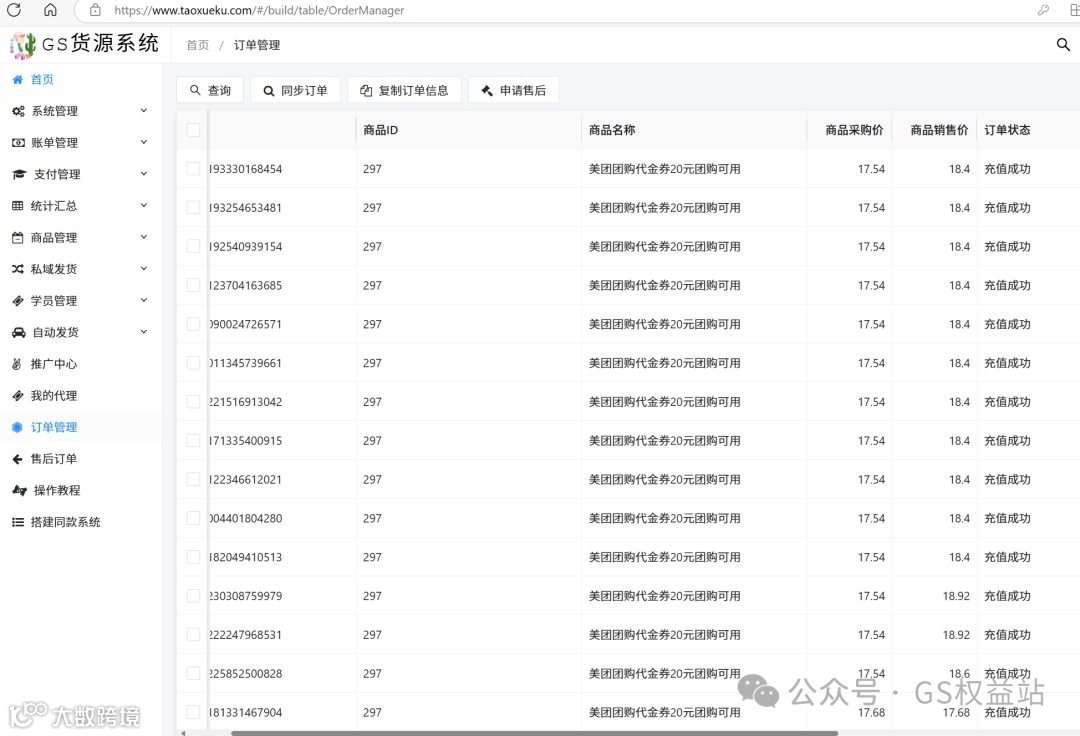Click the horizontal scrollbar thumb under the table

[534, 733]
